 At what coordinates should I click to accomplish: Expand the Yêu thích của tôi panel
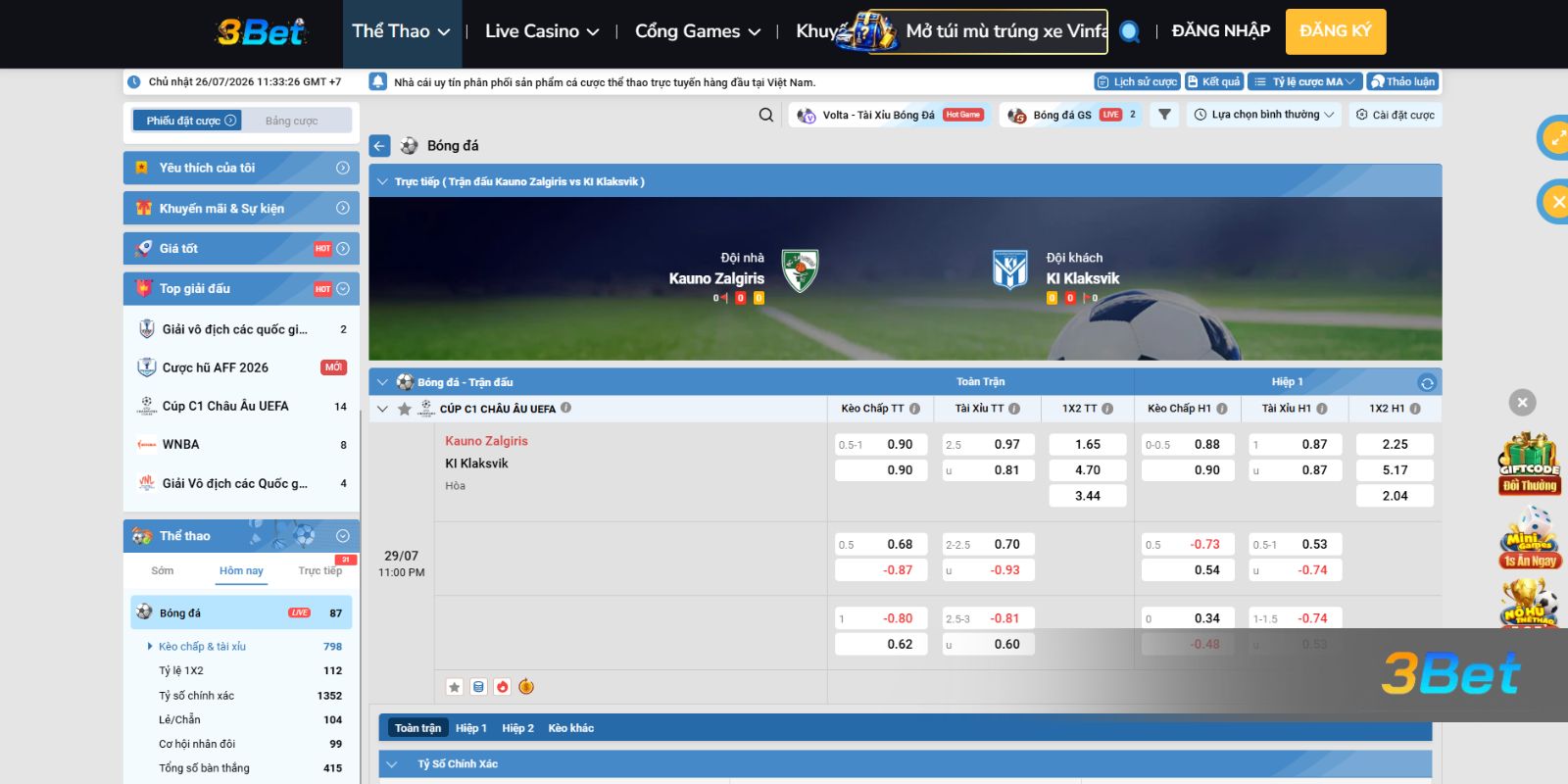click(x=343, y=168)
